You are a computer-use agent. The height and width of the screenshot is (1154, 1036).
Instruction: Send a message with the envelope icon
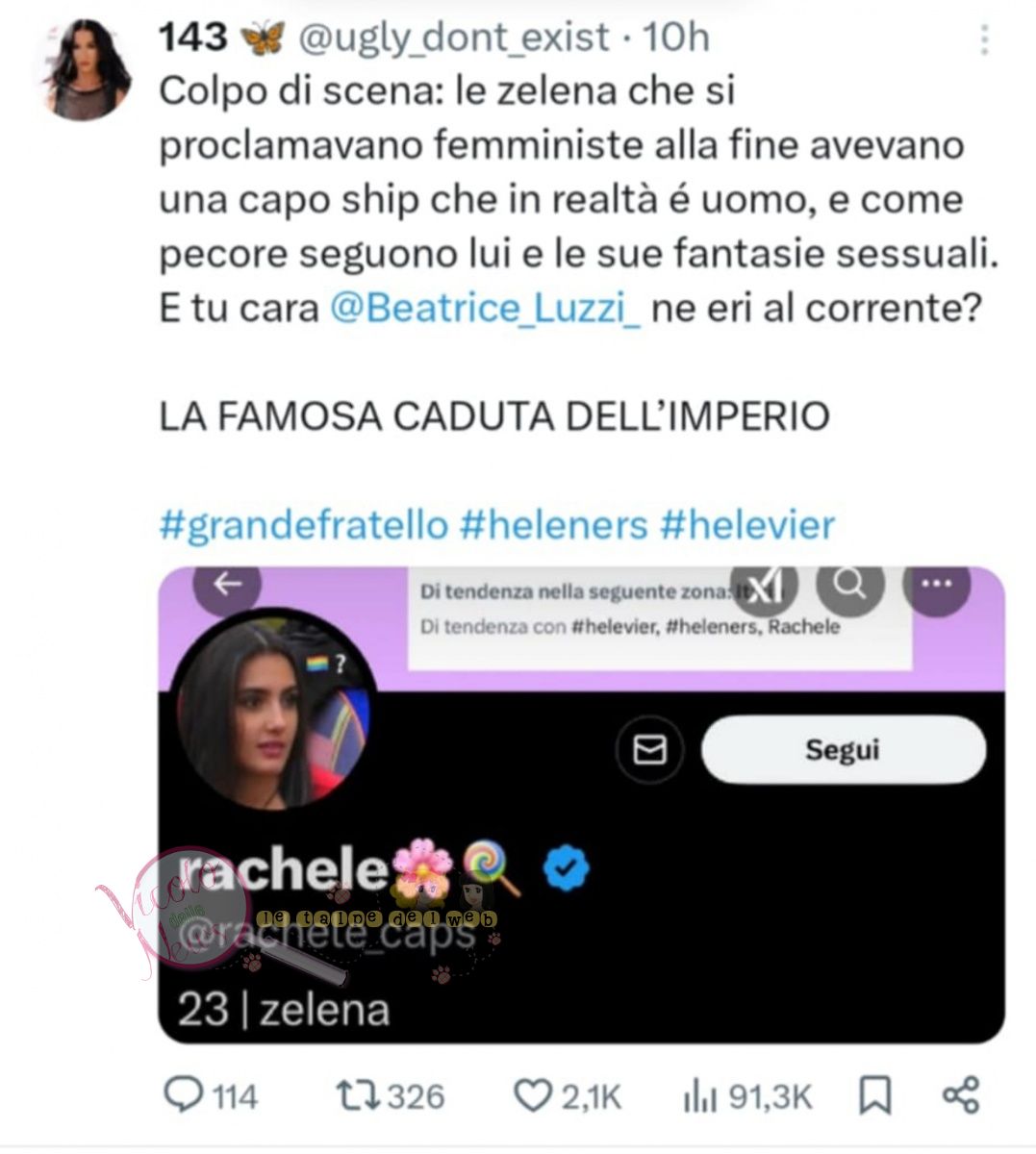(x=649, y=749)
